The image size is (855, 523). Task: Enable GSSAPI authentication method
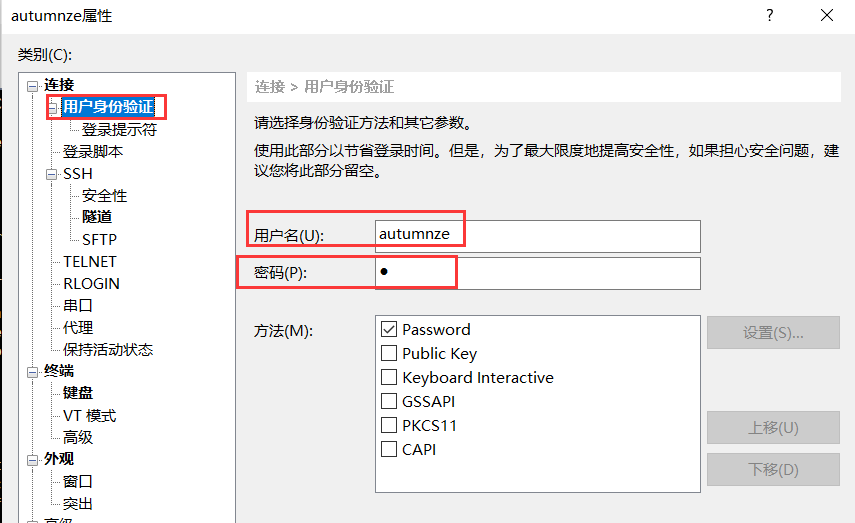pos(389,401)
